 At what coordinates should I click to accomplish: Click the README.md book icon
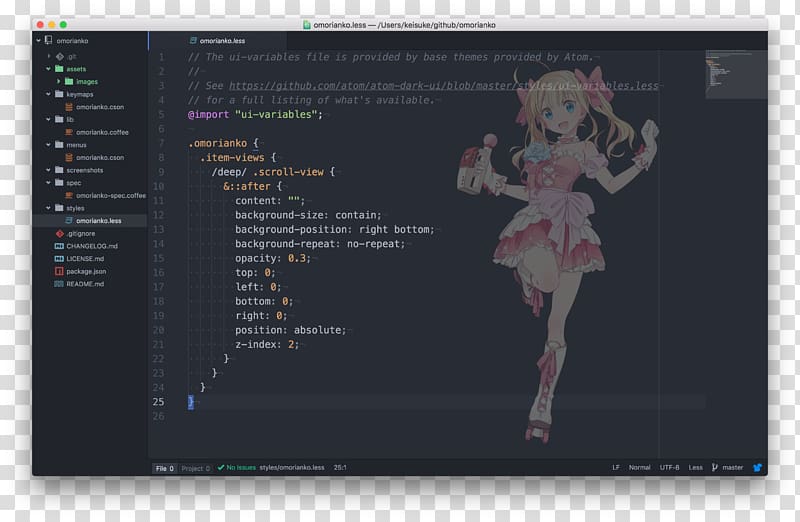tap(59, 284)
